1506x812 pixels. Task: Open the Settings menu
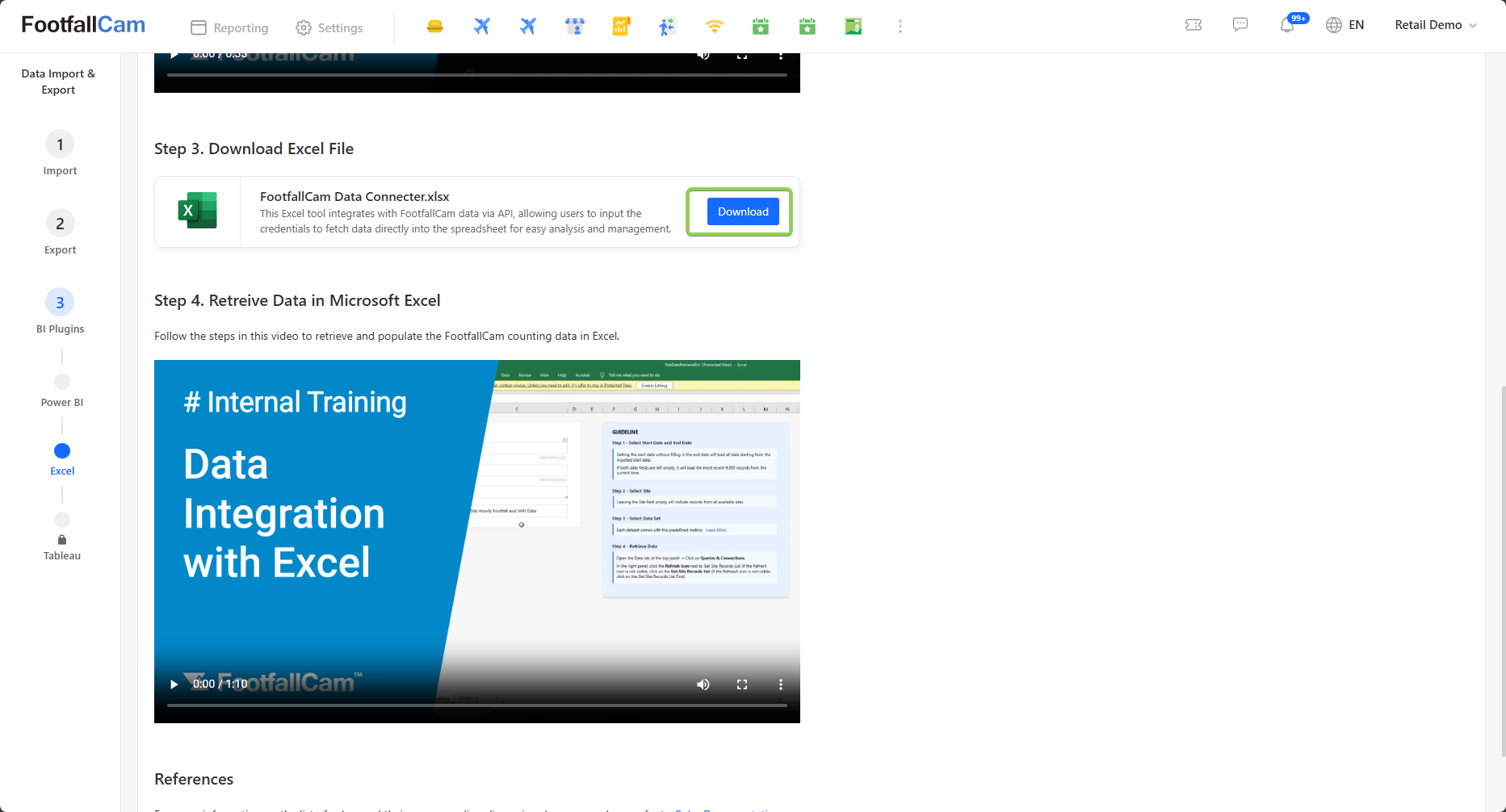click(329, 27)
